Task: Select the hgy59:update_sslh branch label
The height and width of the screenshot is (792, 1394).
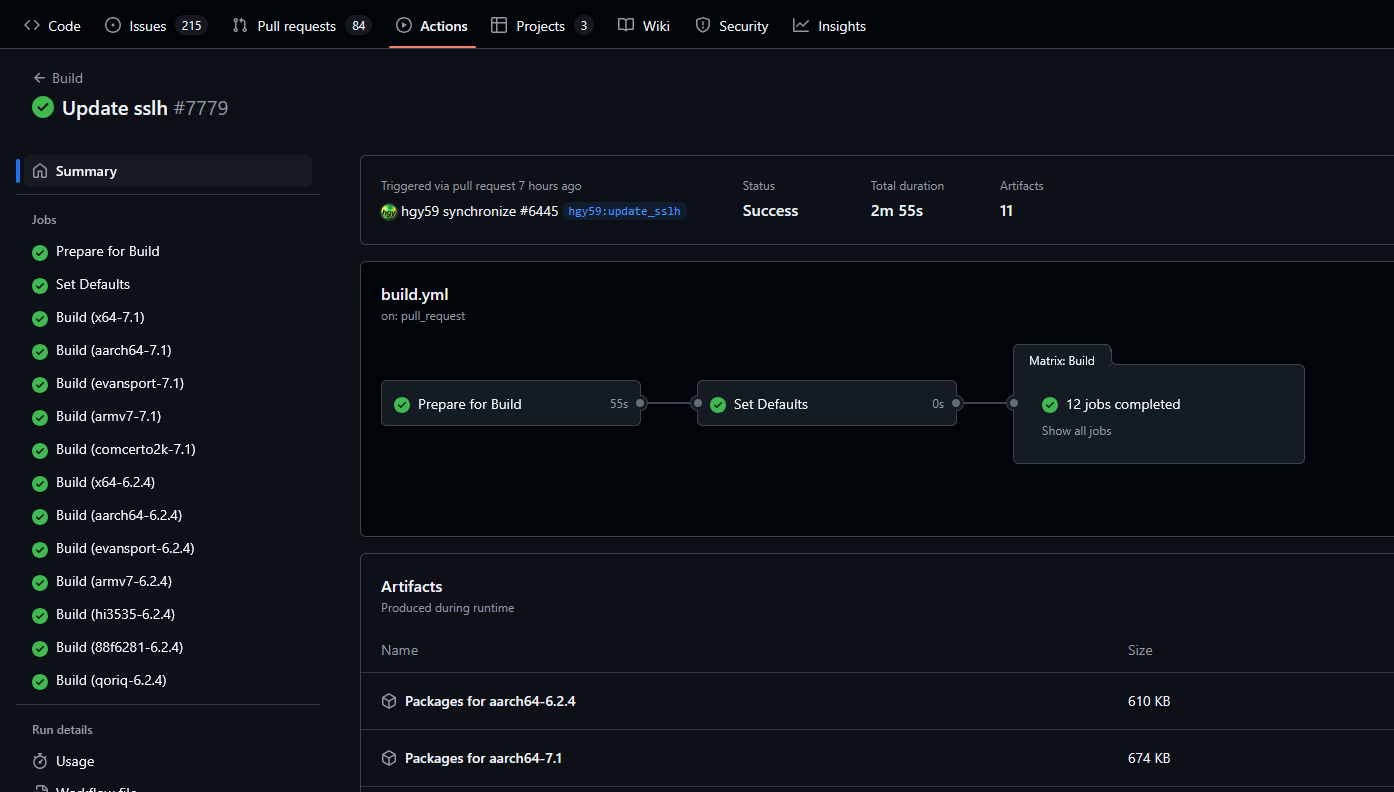Action: [624, 212]
